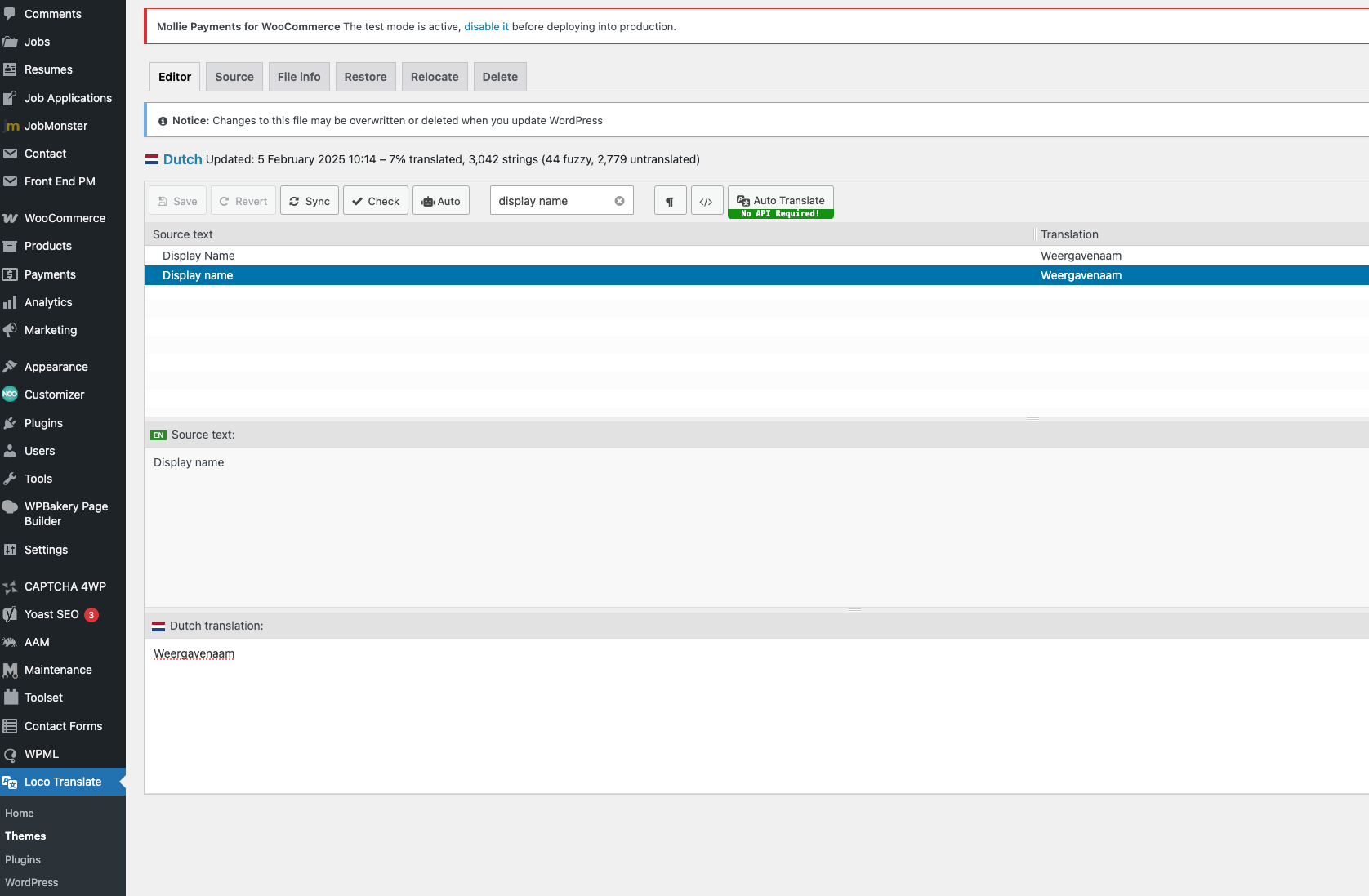Open WordPress submenu under Loco Translate
Image resolution: width=1369 pixels, height=896 pixels.
tap(32, 882)
